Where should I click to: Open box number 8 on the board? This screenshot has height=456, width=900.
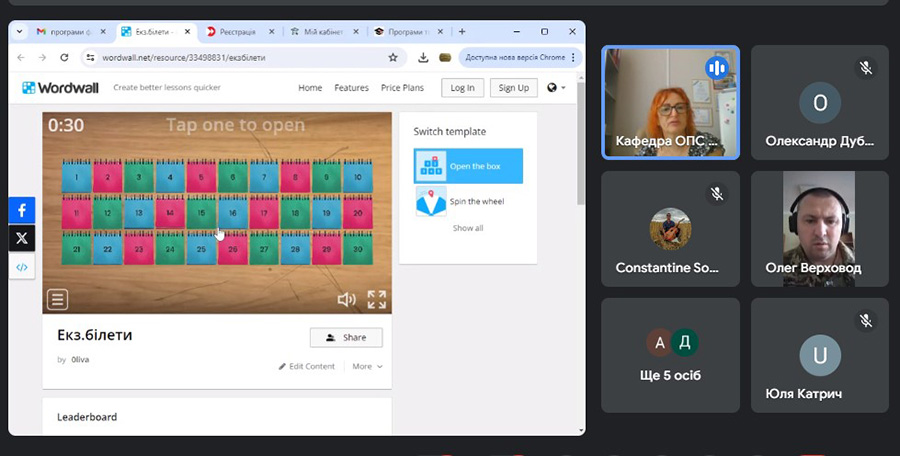295,177
